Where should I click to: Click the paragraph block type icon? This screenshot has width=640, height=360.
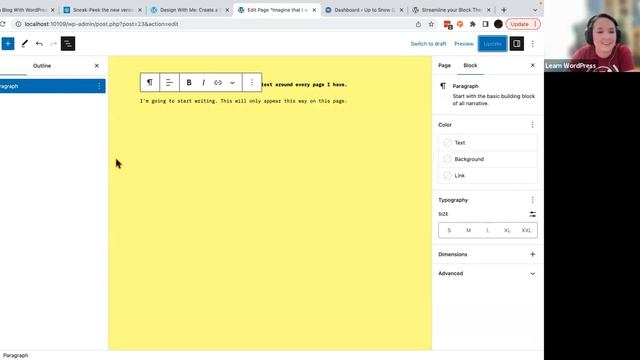(150, 82)
